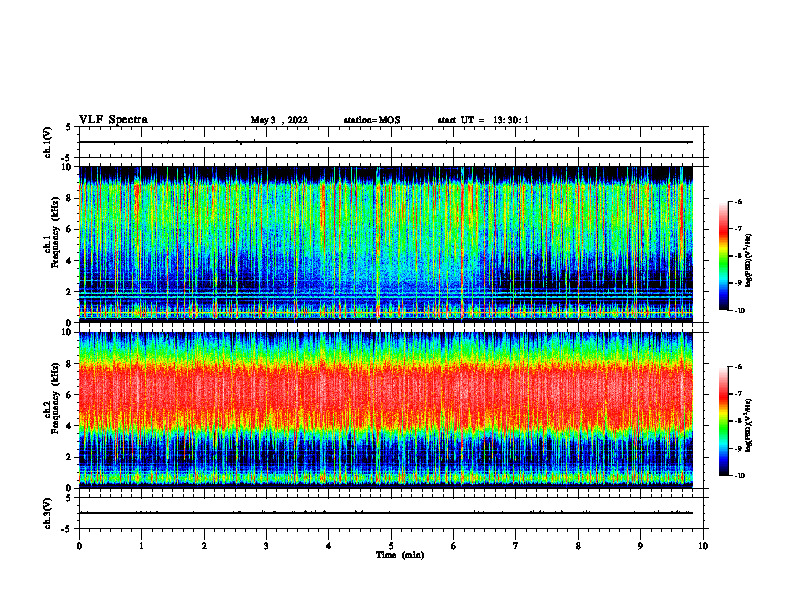Click the '-10' label on ch.2 color bar
Image resolution: width=792 pixels, height=612 pixels.
click(x=739, y=476)
